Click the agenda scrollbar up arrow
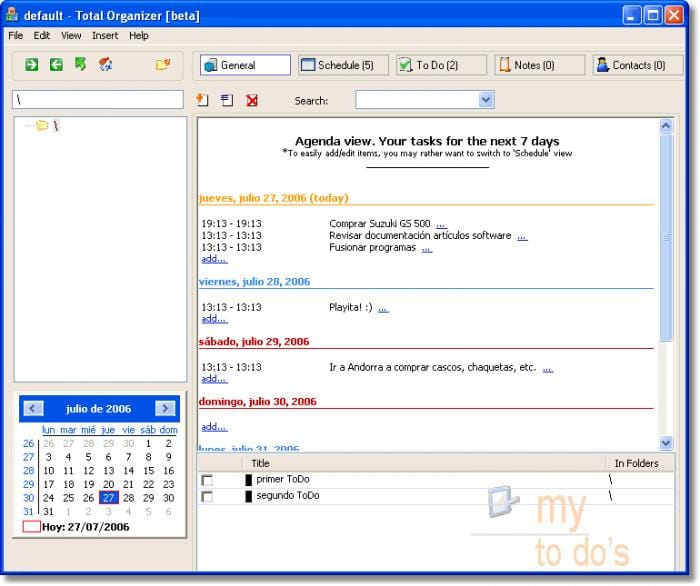This screenshot has width=700, height=586. click(x=666, y=126)
